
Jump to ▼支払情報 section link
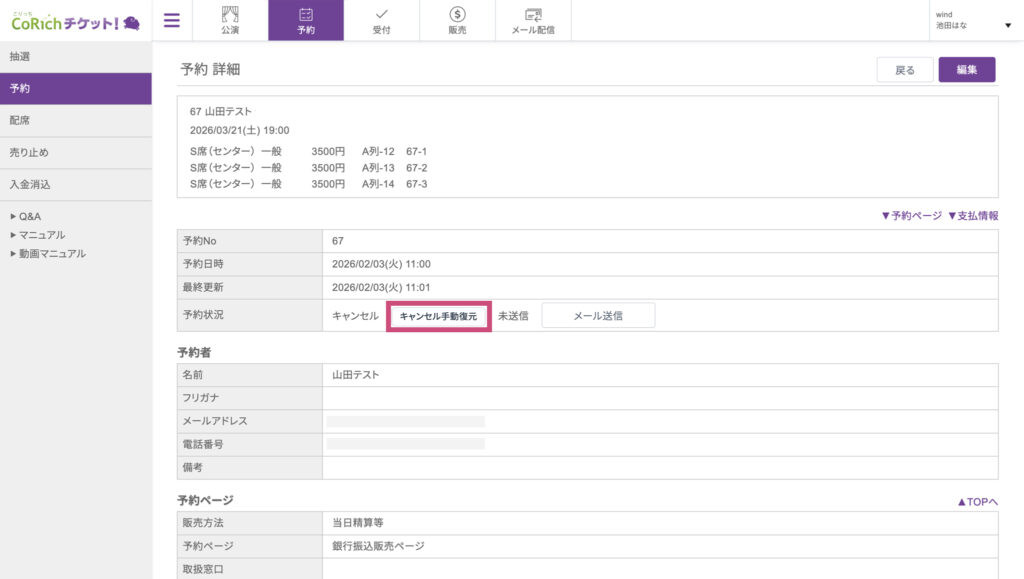coord(973,215)
